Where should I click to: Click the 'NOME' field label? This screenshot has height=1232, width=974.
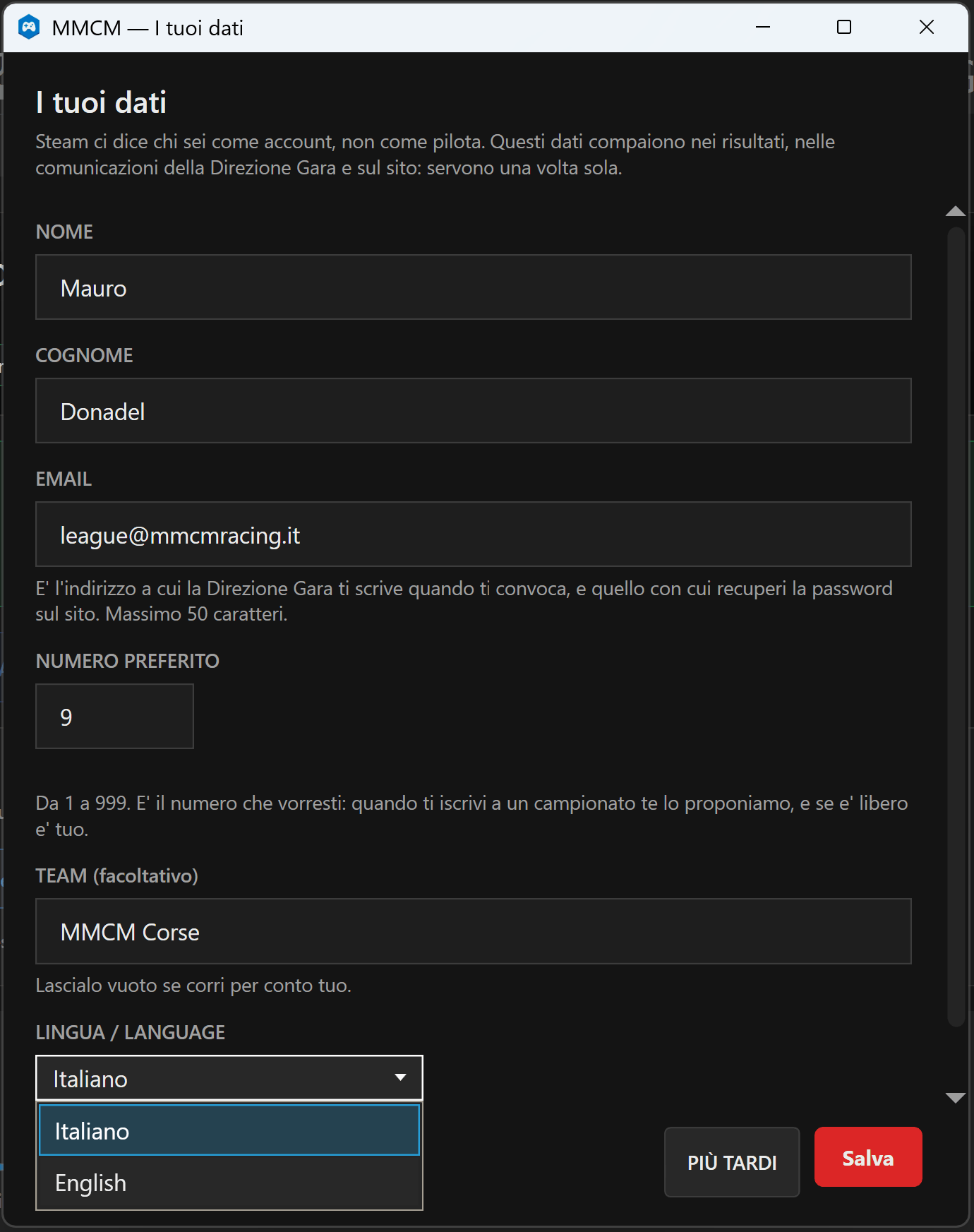pyautogui.click(x=64, y=232)
